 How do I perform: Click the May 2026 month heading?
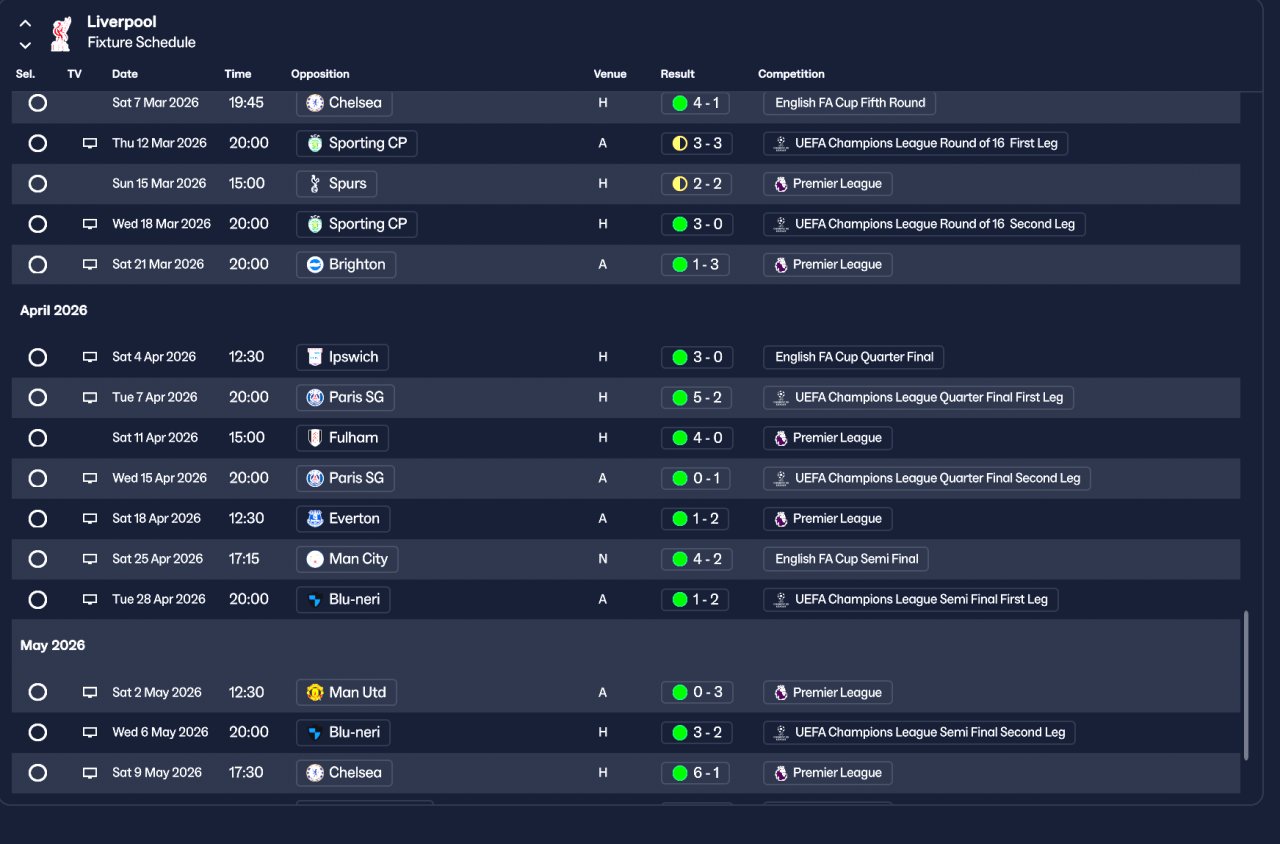pos(54,646)
